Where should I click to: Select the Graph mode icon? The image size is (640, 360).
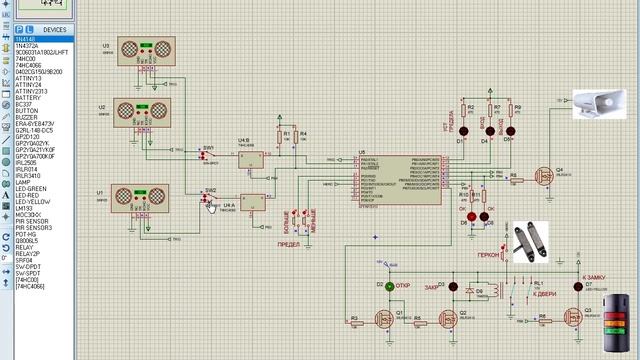pyautogui.click(x=6, y=82)
